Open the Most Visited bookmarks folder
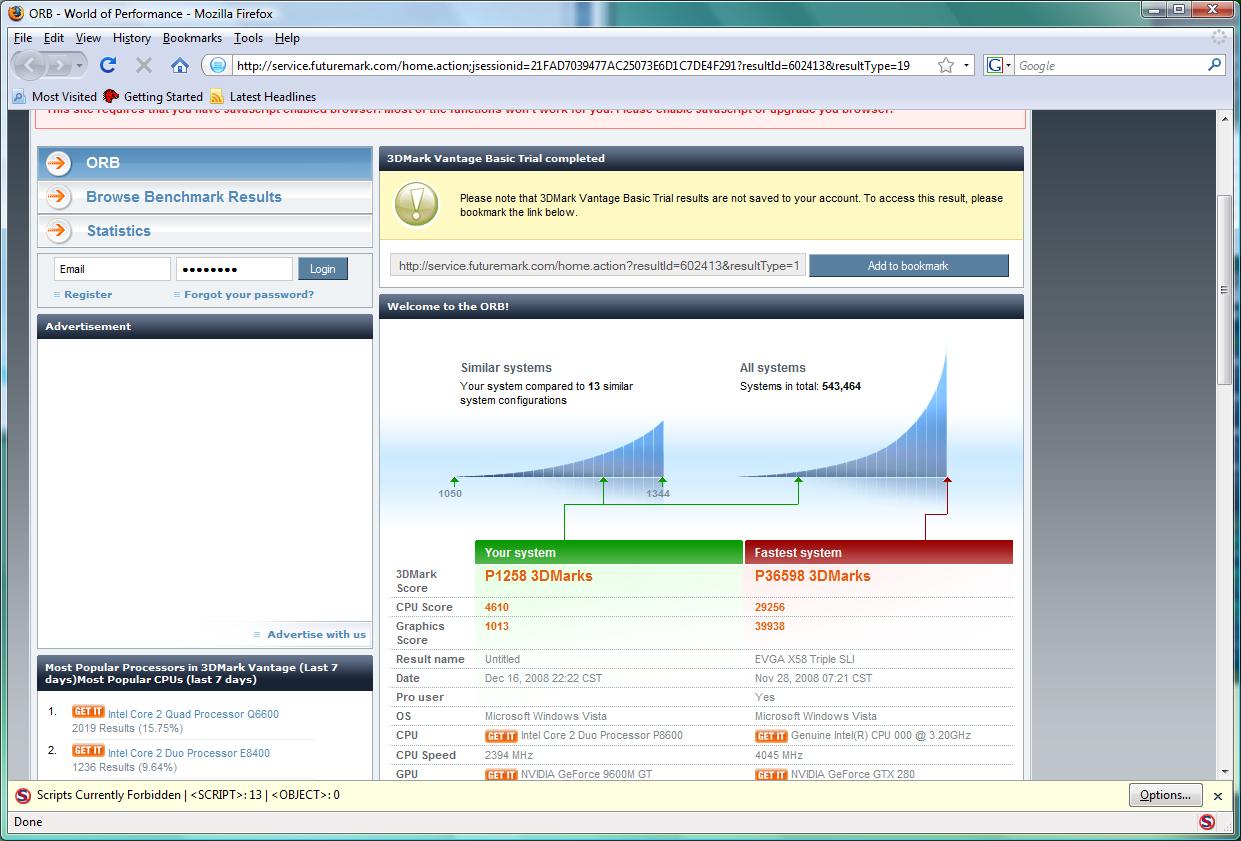This screenshot has height=841, width=1241. [x=54, y=97]
